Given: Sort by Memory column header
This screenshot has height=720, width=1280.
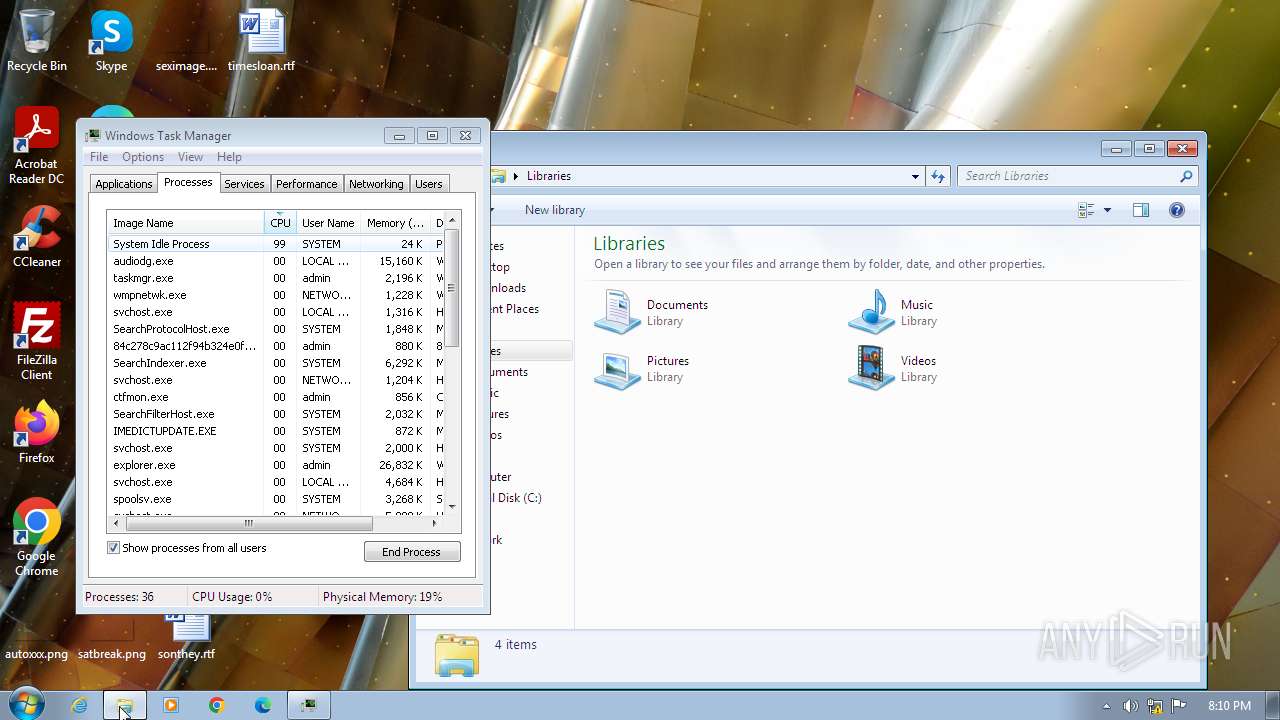Looking at the screenshot, I should (x=395, y=223).
